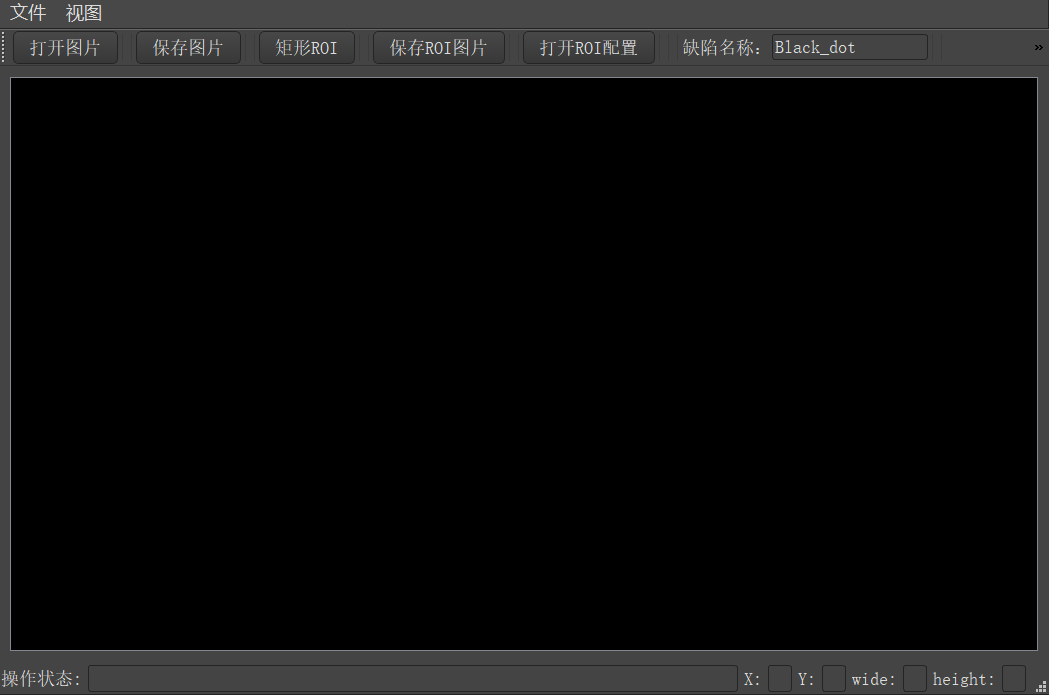
Task: Click the height value field
Action: [x=1014, y=678]
